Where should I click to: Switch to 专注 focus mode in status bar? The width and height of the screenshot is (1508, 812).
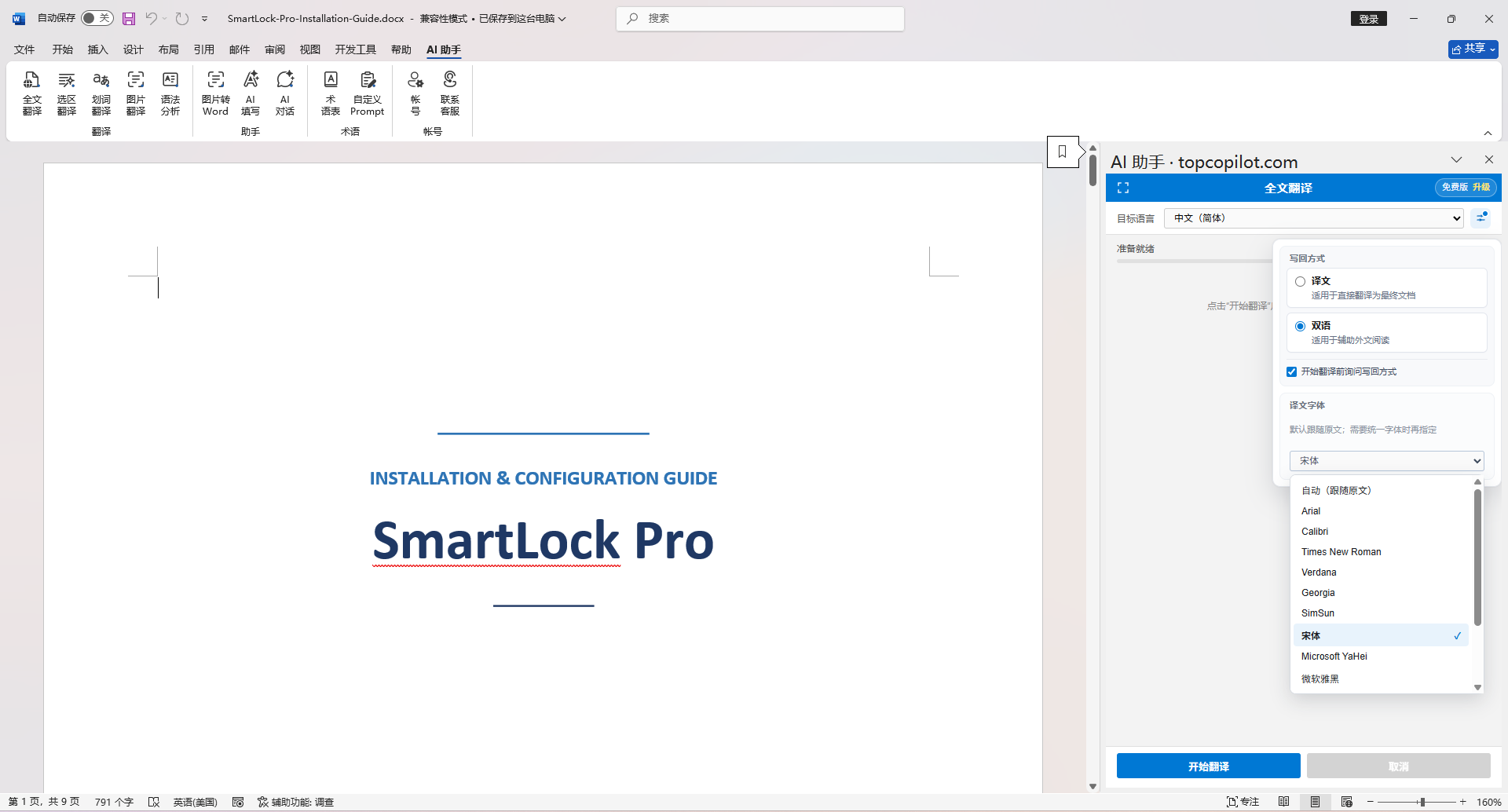click(1243, 802)
